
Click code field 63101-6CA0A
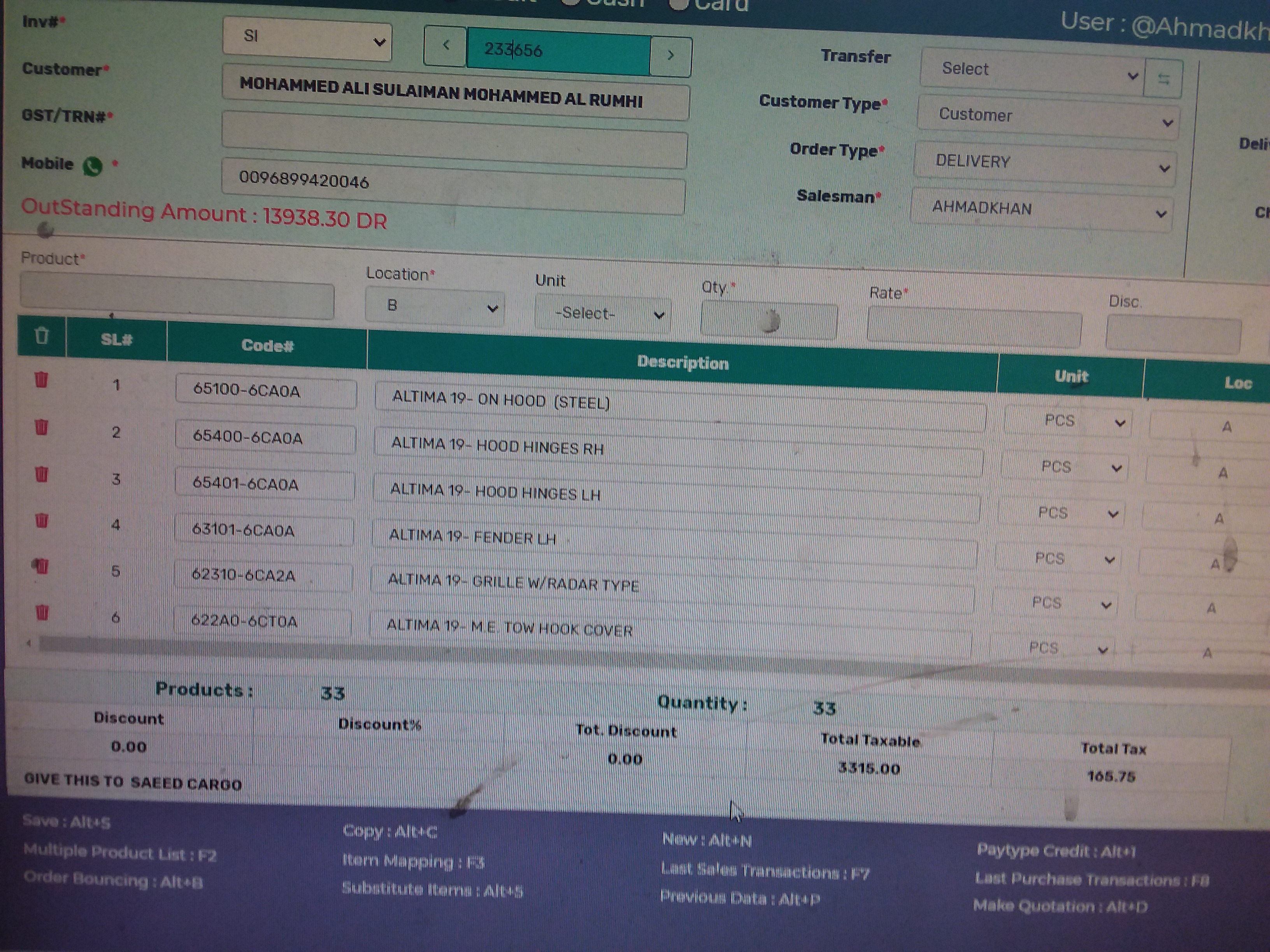264,530
